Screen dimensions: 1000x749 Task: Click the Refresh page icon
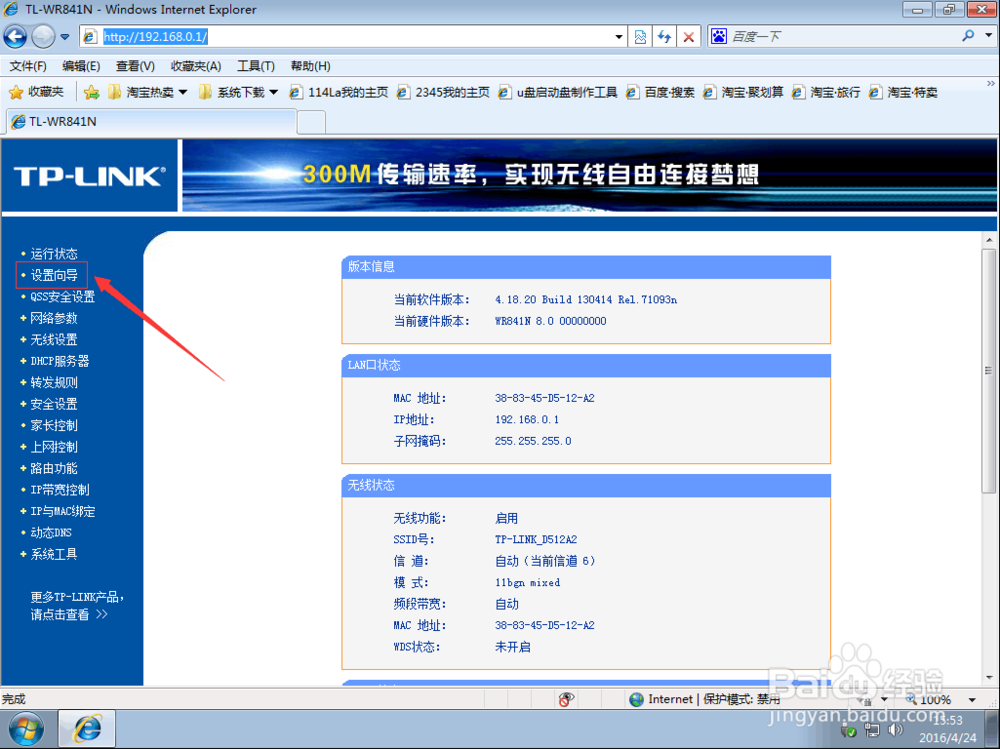point(664,35)
